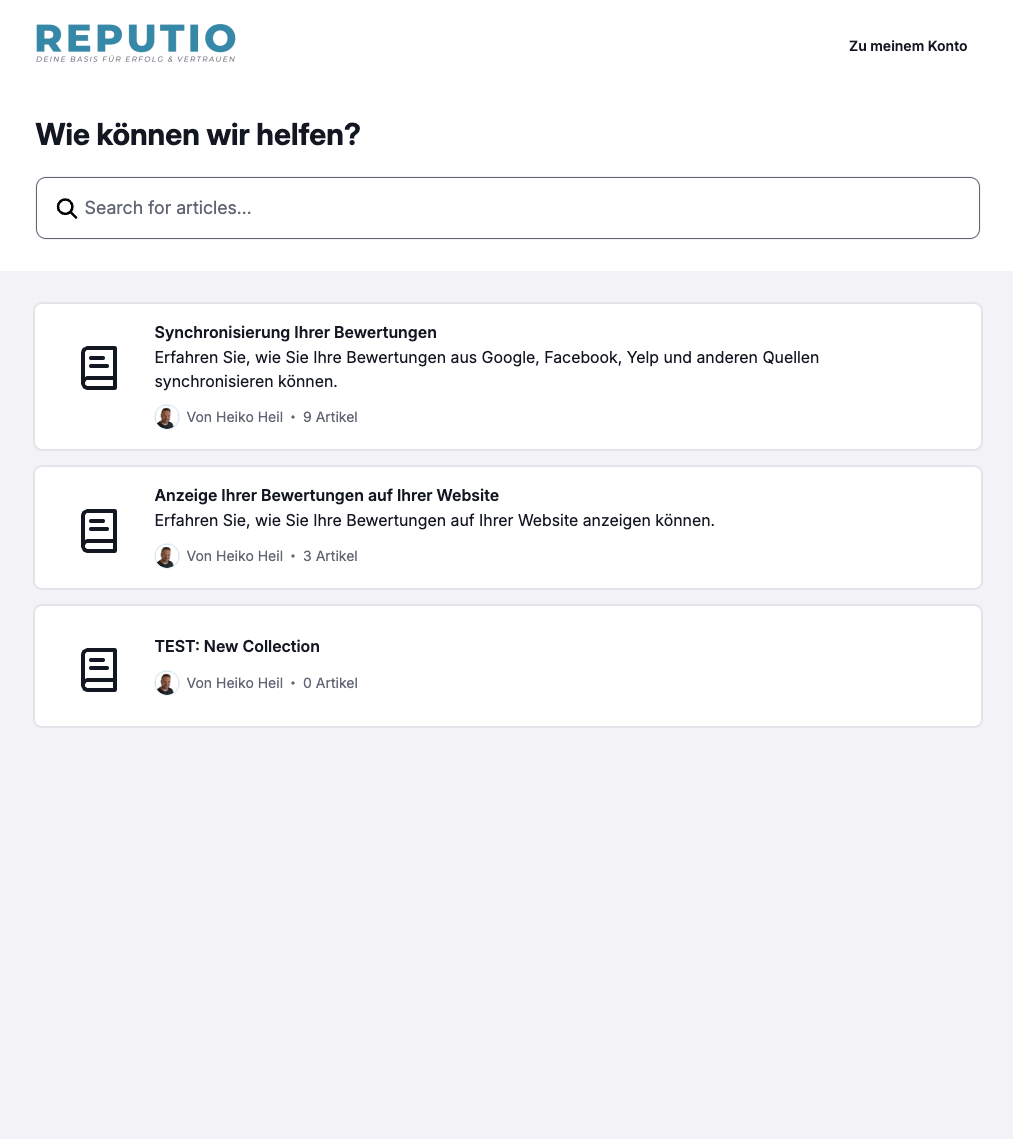Click Heiko Heil's avatar in Synchronisierung card

[167, 417]
